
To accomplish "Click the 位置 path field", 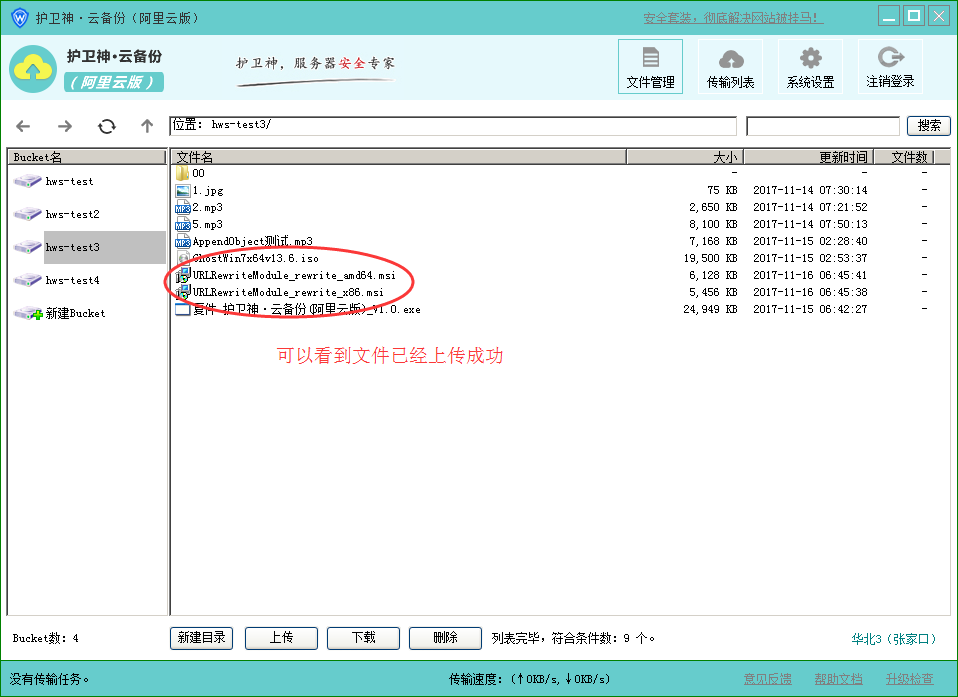I will coord(453,126).
